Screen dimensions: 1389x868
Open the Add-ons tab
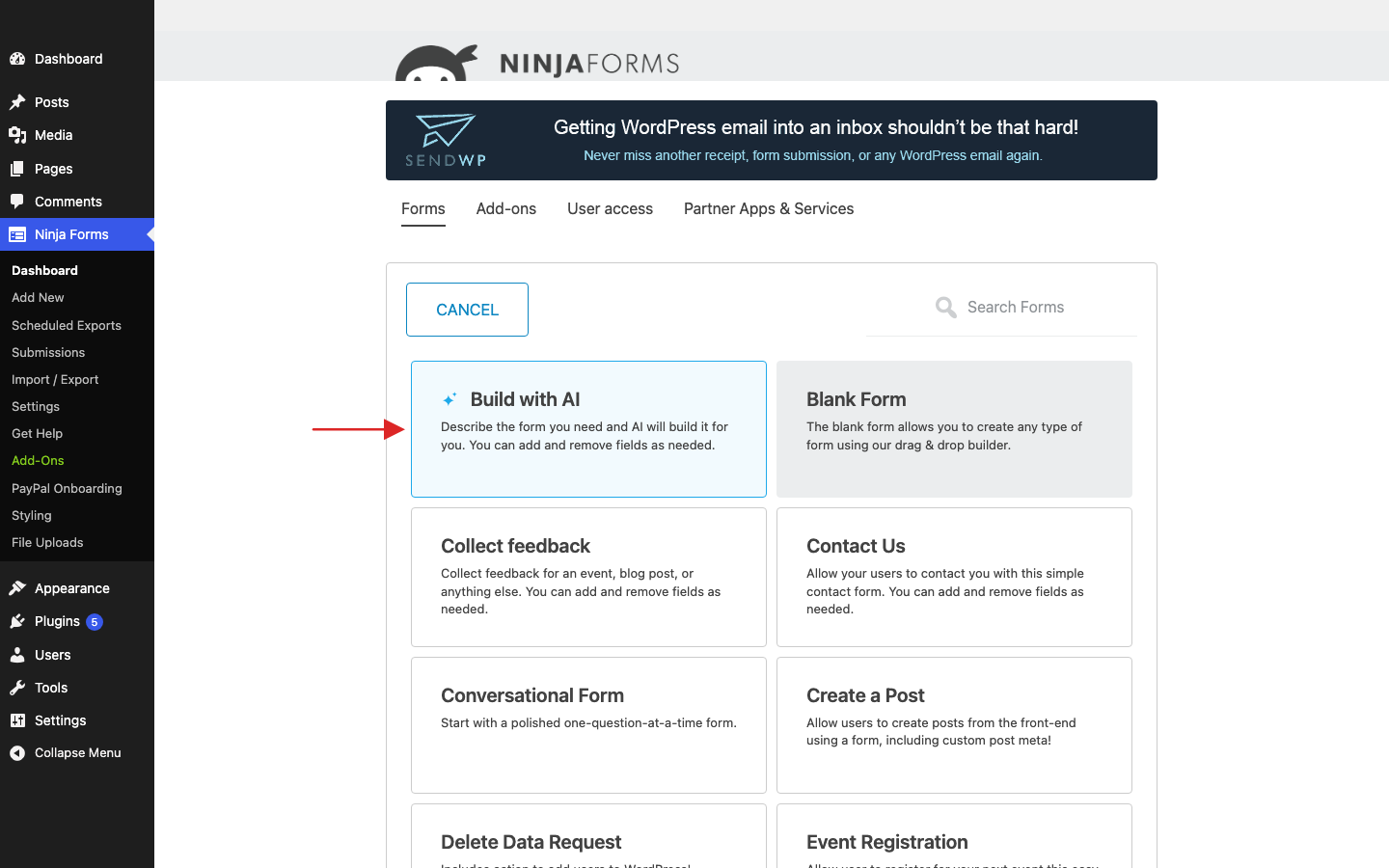(506, 208)
